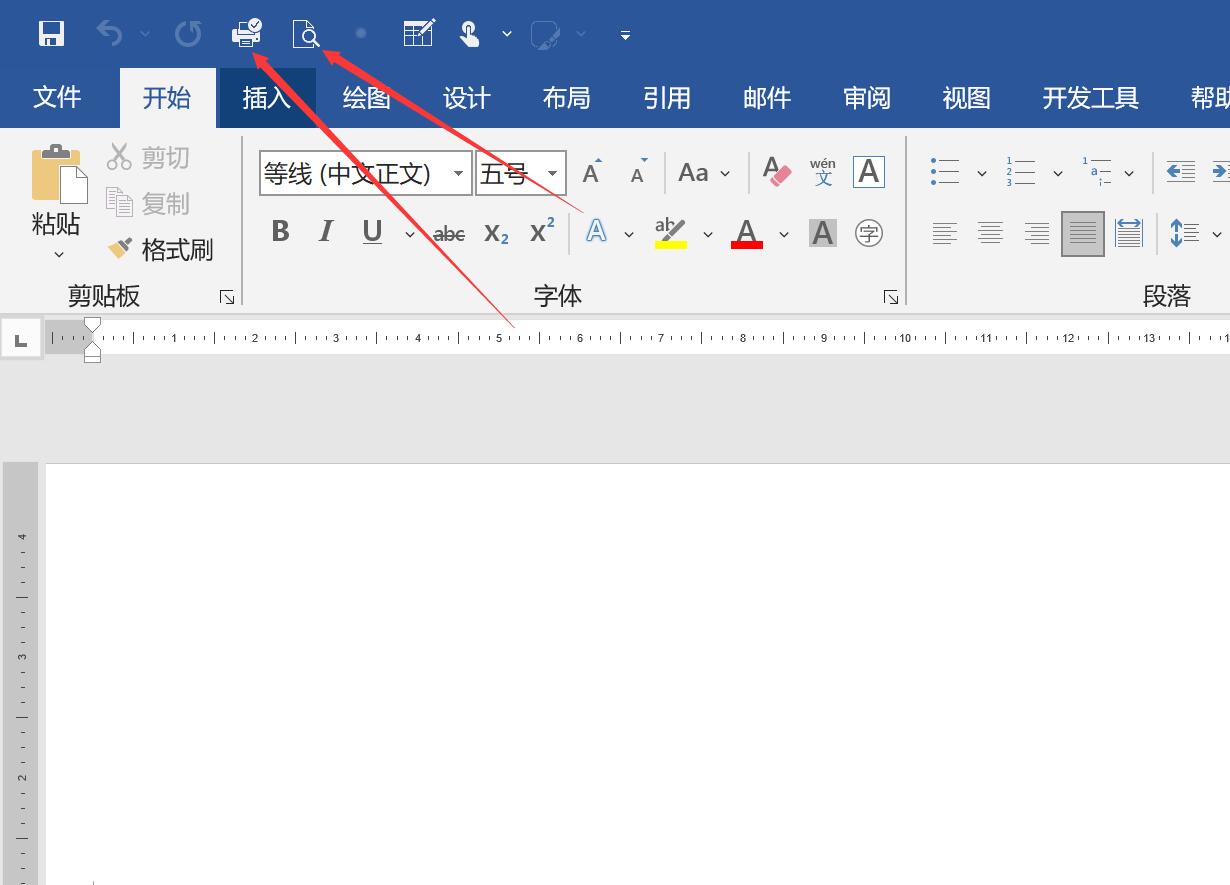1230x885 pixels.
Task: Open the touch mode dropdown arrow
Action: tap(507, 34)
